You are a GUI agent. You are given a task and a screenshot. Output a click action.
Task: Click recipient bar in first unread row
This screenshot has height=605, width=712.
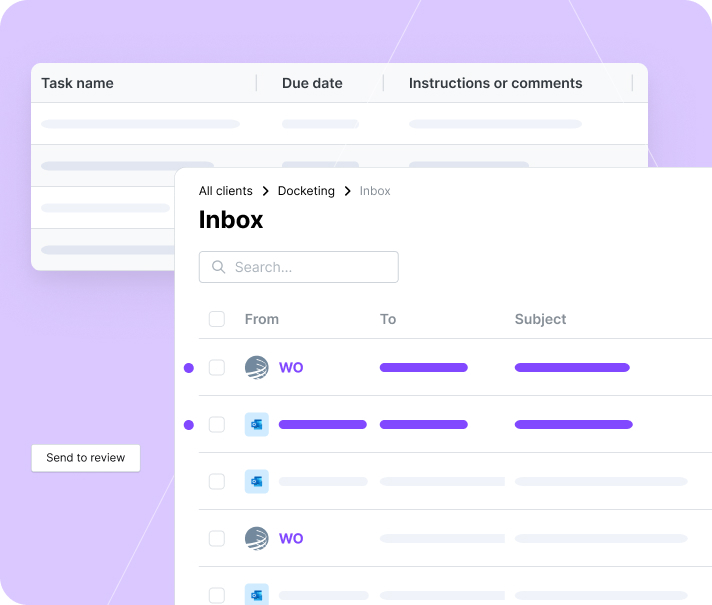[424, 367]
